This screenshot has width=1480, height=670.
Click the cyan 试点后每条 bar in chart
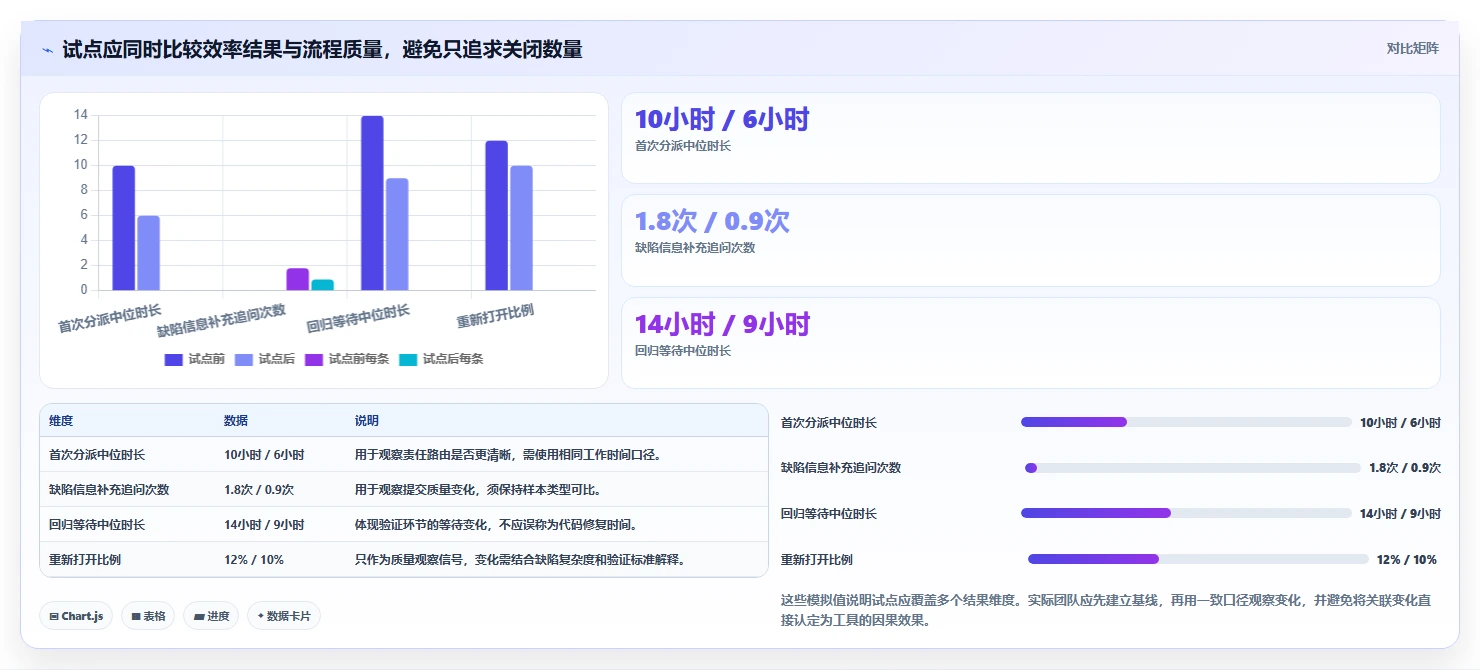[x=322, y=285]
